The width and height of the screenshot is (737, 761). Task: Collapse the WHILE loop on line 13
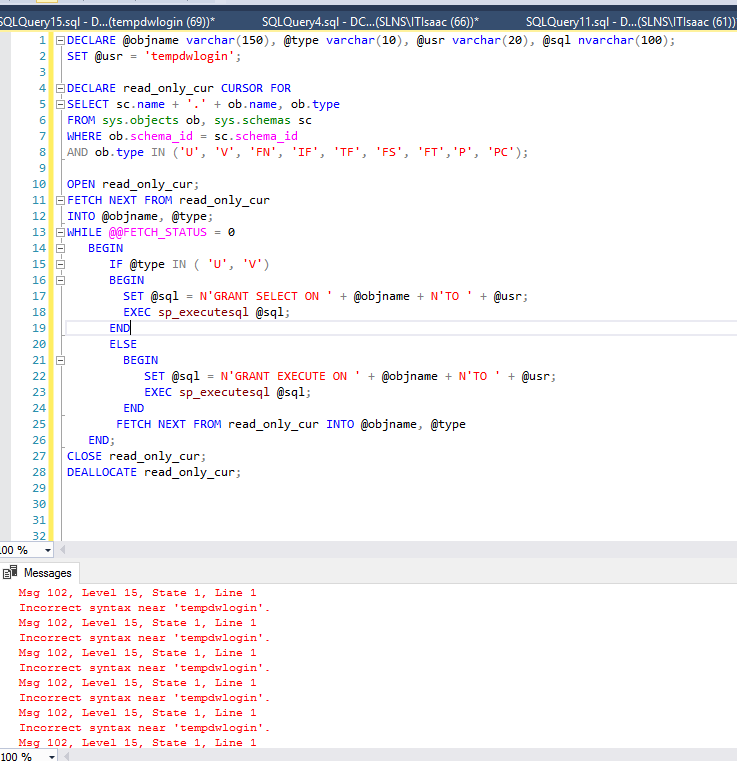coord(61,232)
